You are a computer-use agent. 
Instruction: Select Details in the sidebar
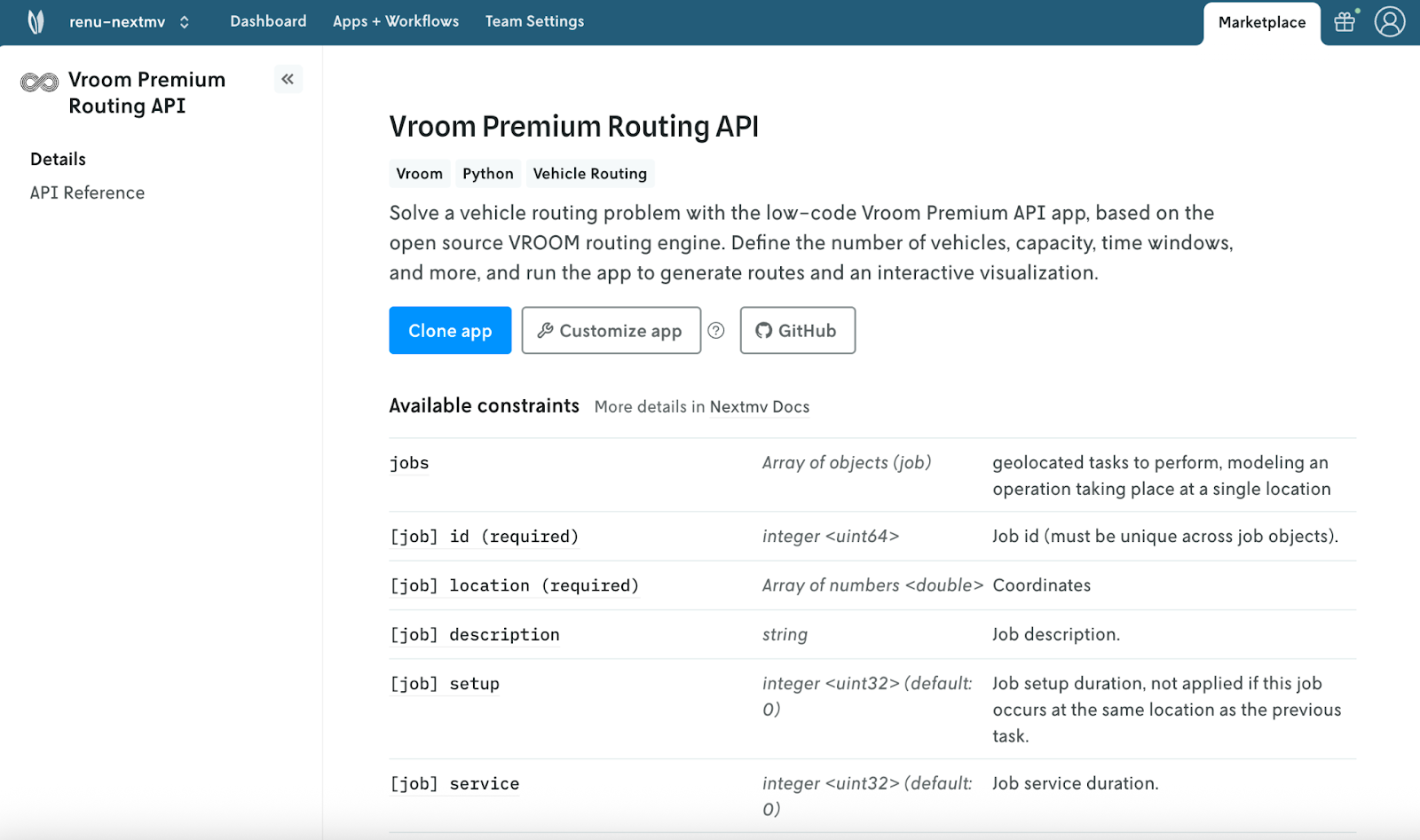59,160
